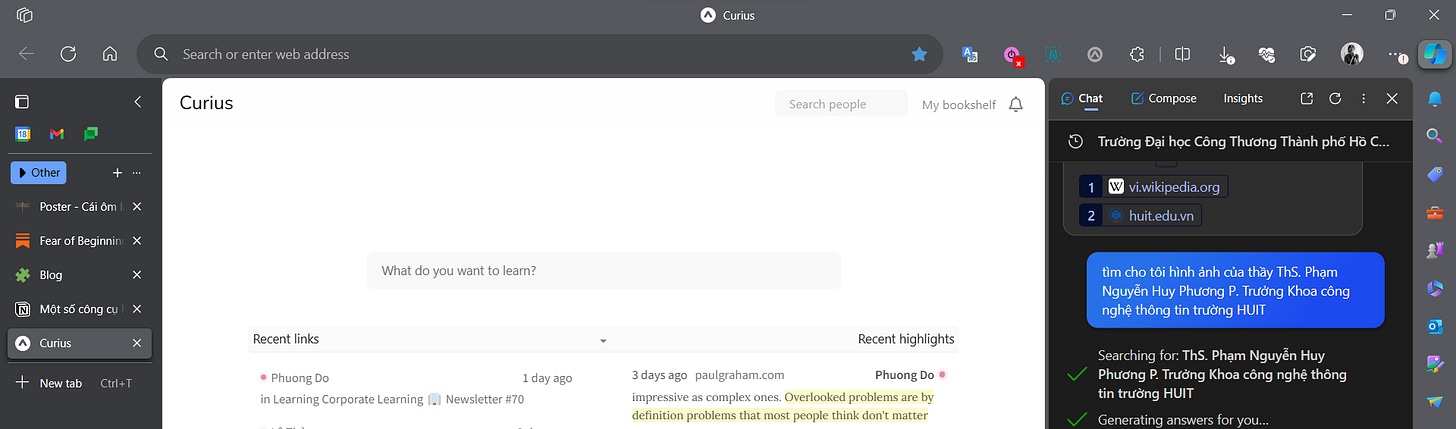This screenshot has width=1456, height=429.
Task: Add a new tab in Other group
Action: (x=117, y=173)
